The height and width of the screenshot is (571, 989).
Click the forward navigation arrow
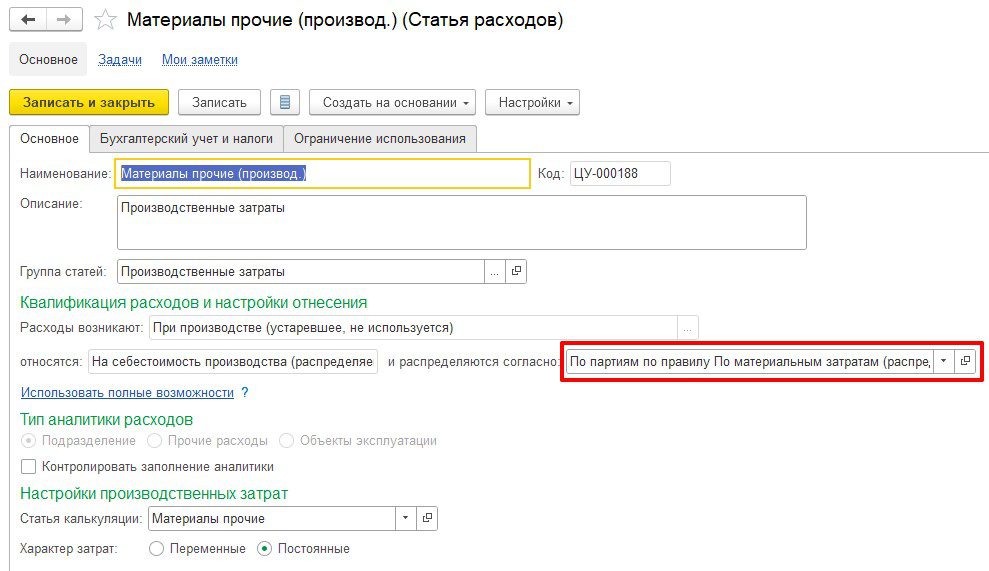[x=63, y=20]
